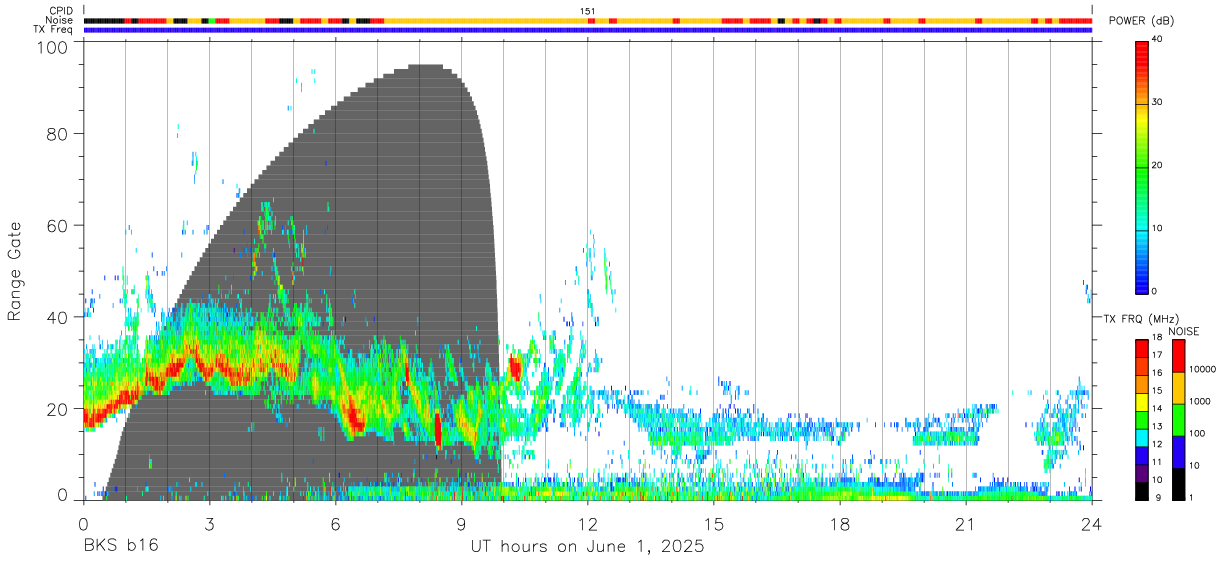Select the 10000 label on the NOISE scale

click(1201, 370)
